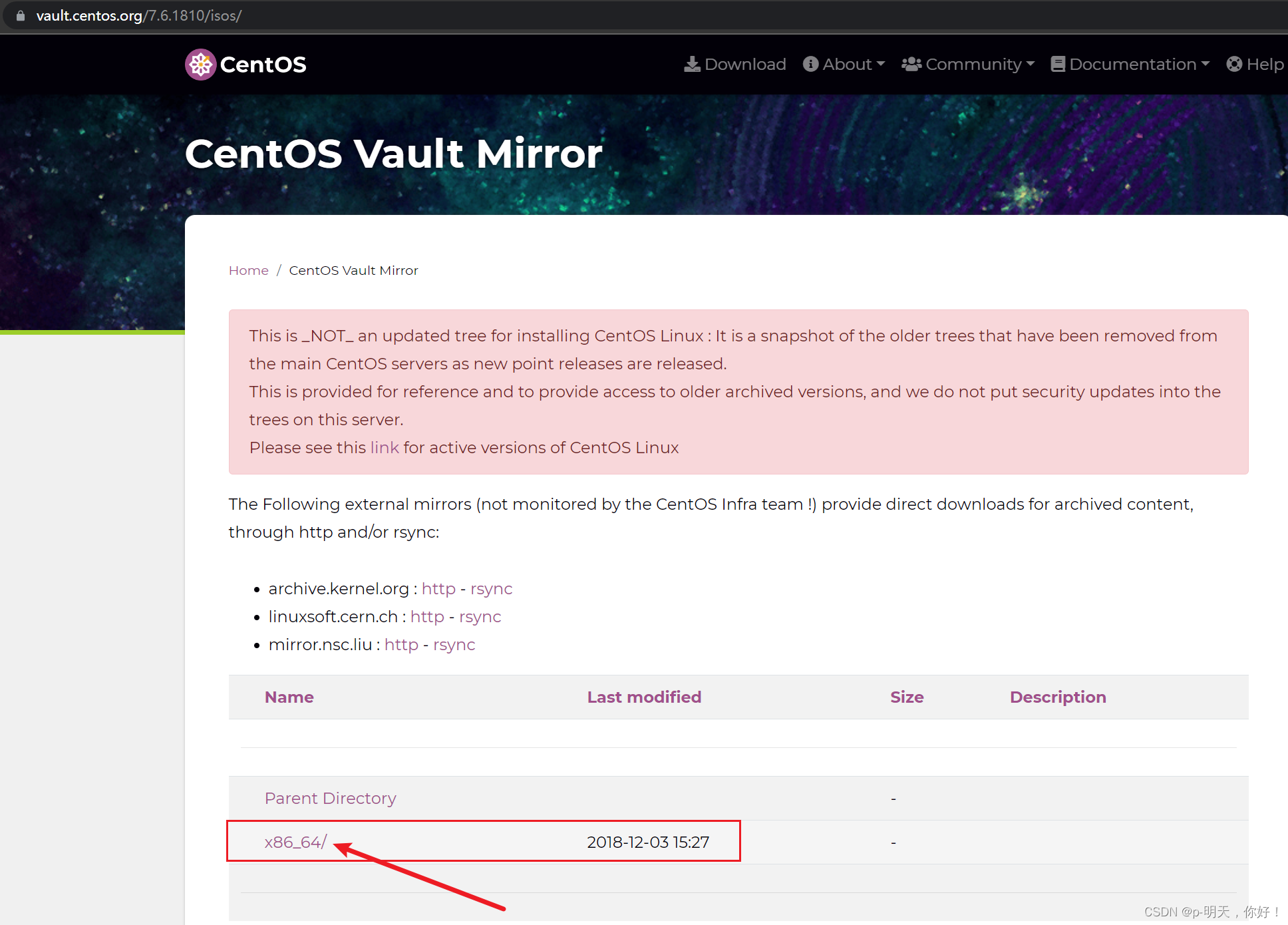Open the Documentation menu label
Image resolution: width=1288 pixels, height=925 pixels.
pyautogui.click(x=1133, y=64)
